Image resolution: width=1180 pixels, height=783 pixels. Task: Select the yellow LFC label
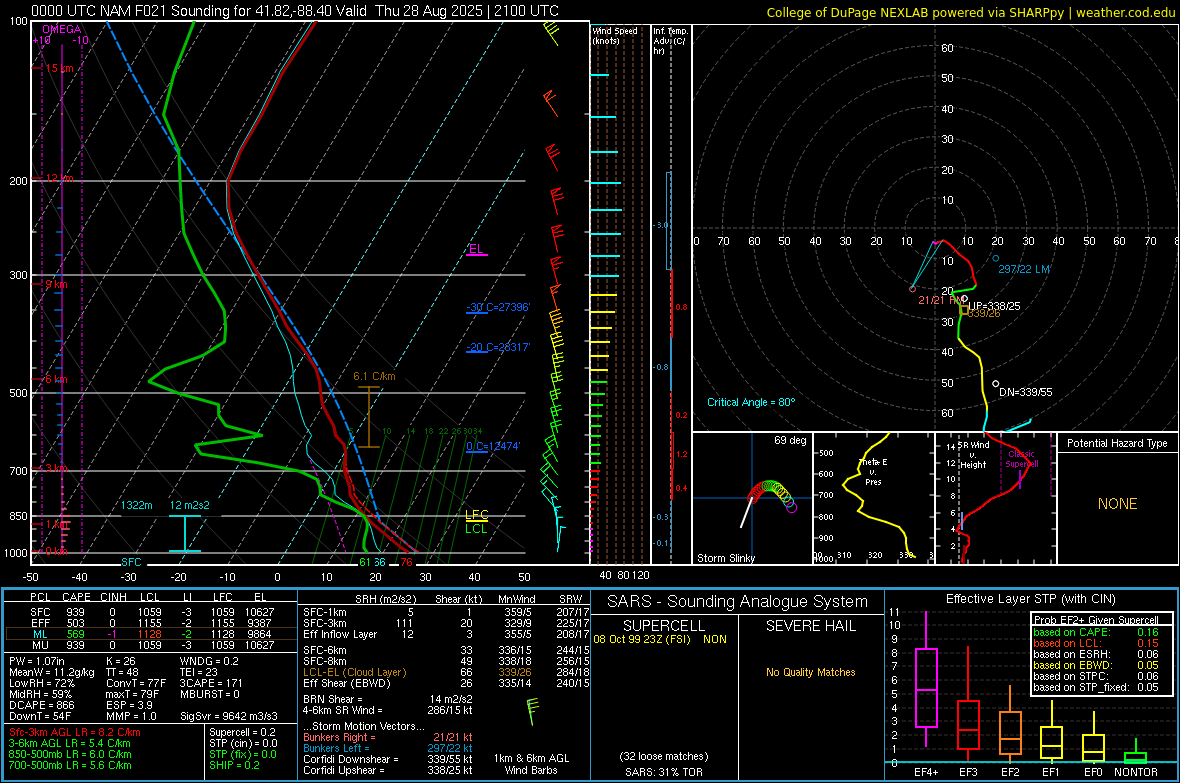[476, 515]
